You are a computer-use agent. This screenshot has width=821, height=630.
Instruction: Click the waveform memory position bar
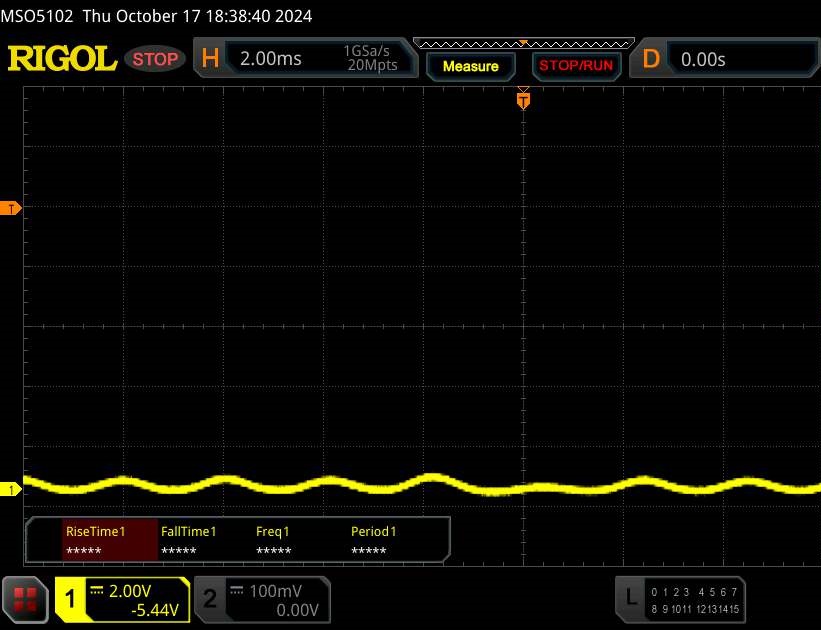(523, 44)
